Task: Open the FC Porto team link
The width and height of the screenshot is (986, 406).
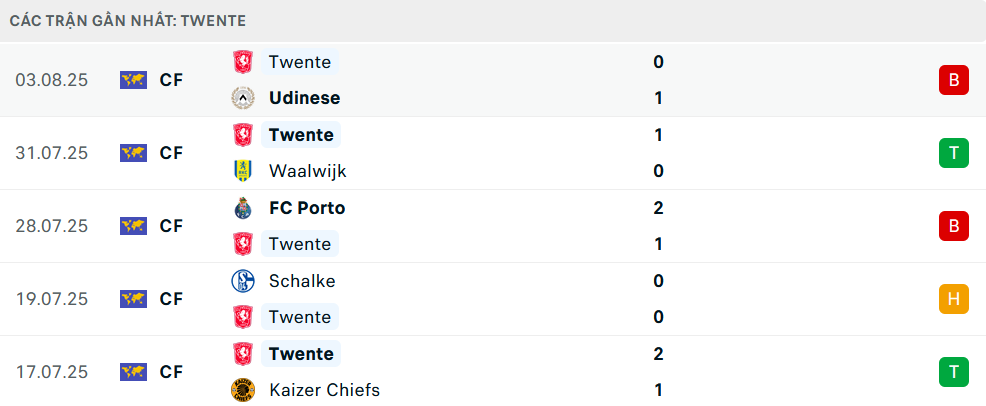Action: (x=307, y=208)
